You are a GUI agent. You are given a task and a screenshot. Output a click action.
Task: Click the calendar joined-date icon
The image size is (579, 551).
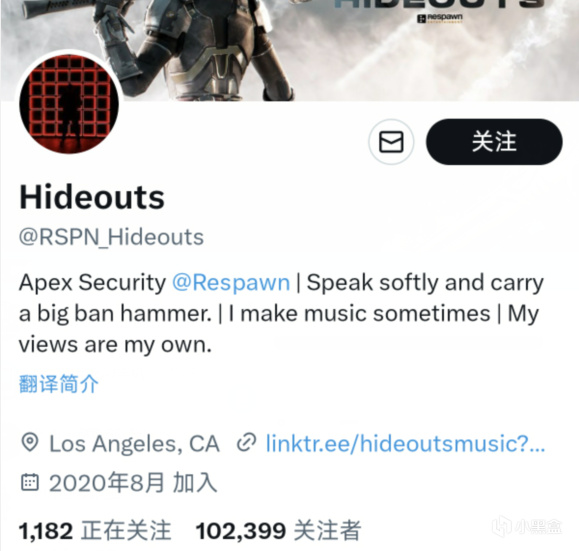pyautogui.click(x=30, y=482)
